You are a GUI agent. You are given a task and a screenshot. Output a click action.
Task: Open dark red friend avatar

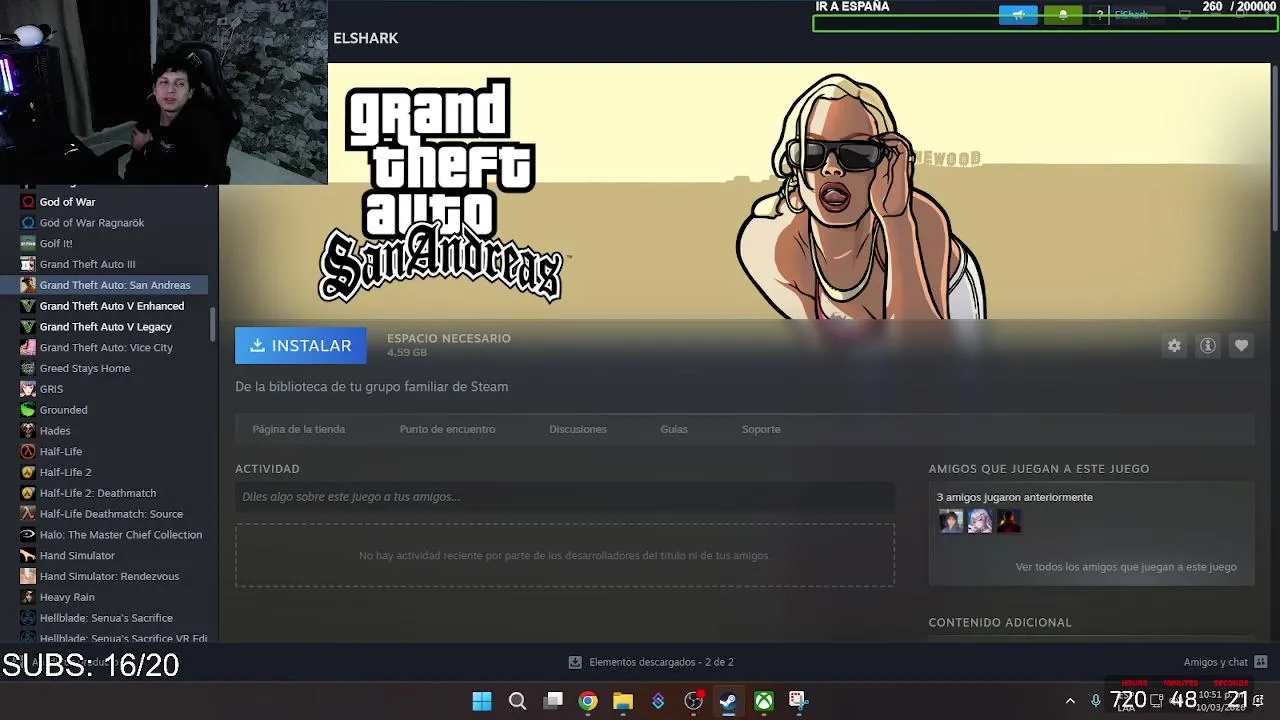pyautogui.click(x=1009, y=521)
